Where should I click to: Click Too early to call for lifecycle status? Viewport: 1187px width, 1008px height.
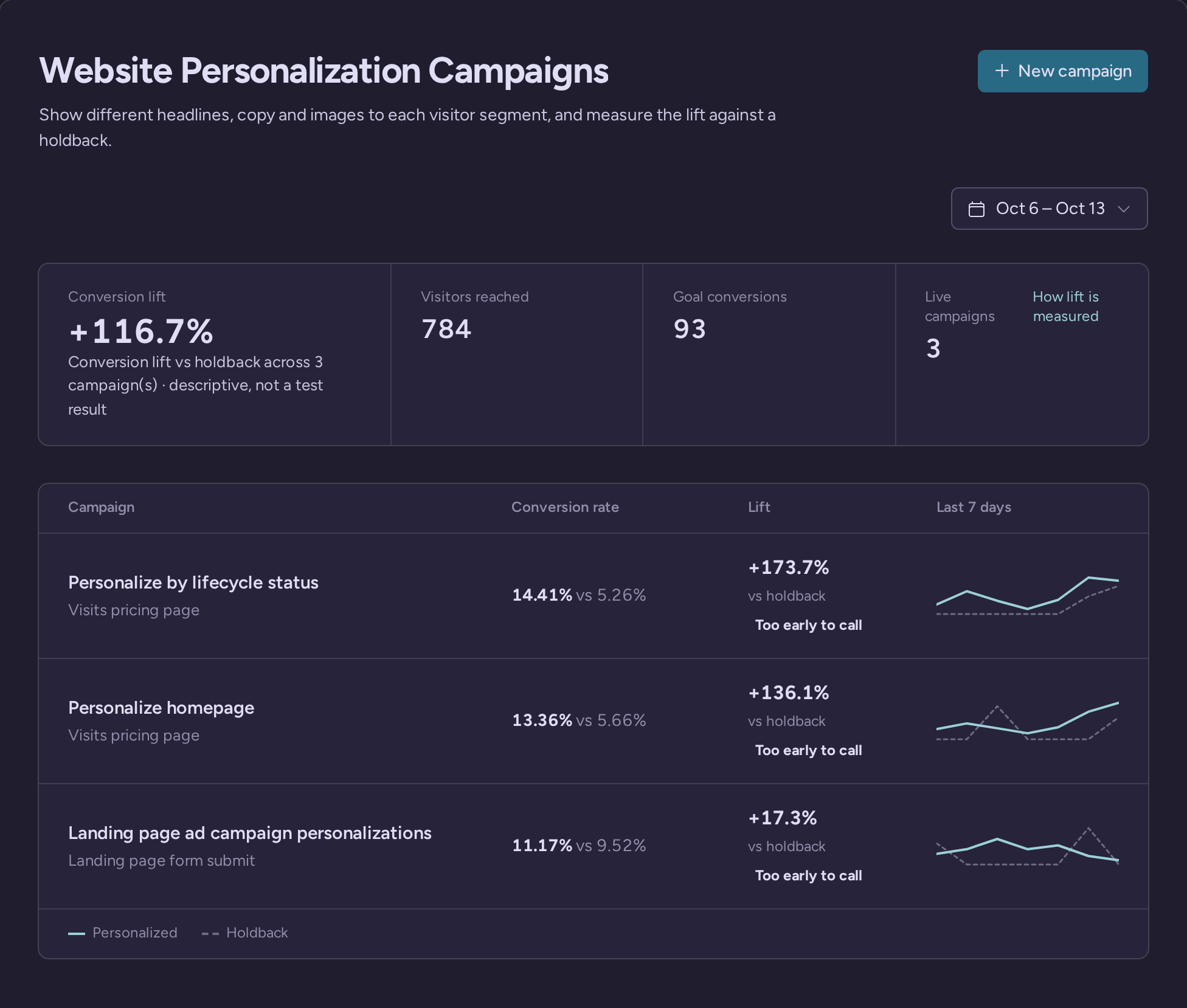pyautogui.click(x=808, y=625)
